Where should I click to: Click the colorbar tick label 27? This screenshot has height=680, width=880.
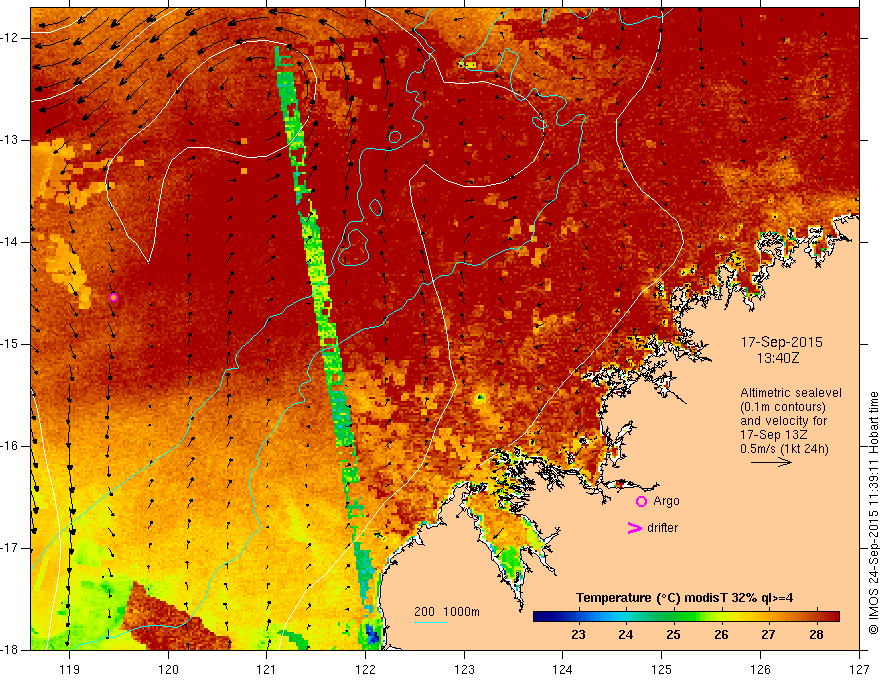[x=768, y=635]
